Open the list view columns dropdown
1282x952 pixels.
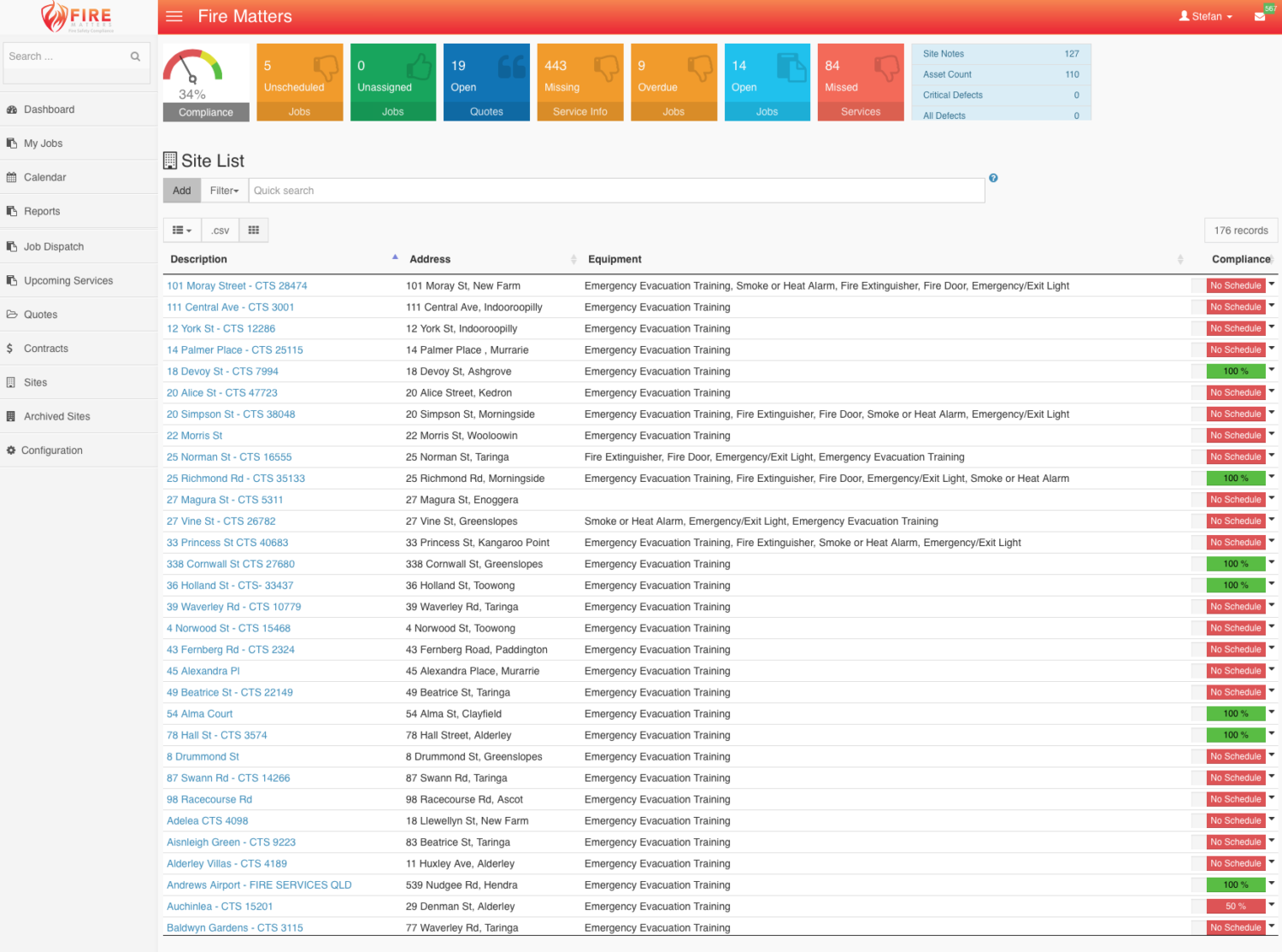182,230
